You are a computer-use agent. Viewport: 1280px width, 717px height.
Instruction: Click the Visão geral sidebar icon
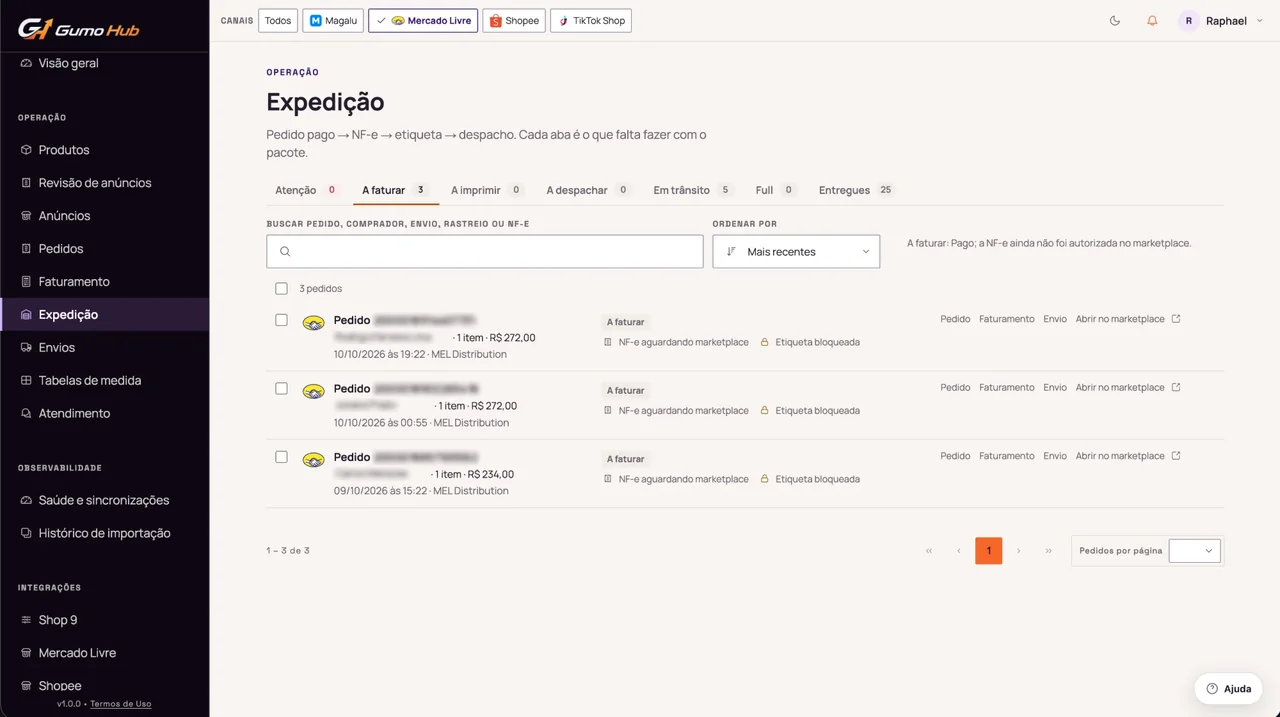click(26, 63)
